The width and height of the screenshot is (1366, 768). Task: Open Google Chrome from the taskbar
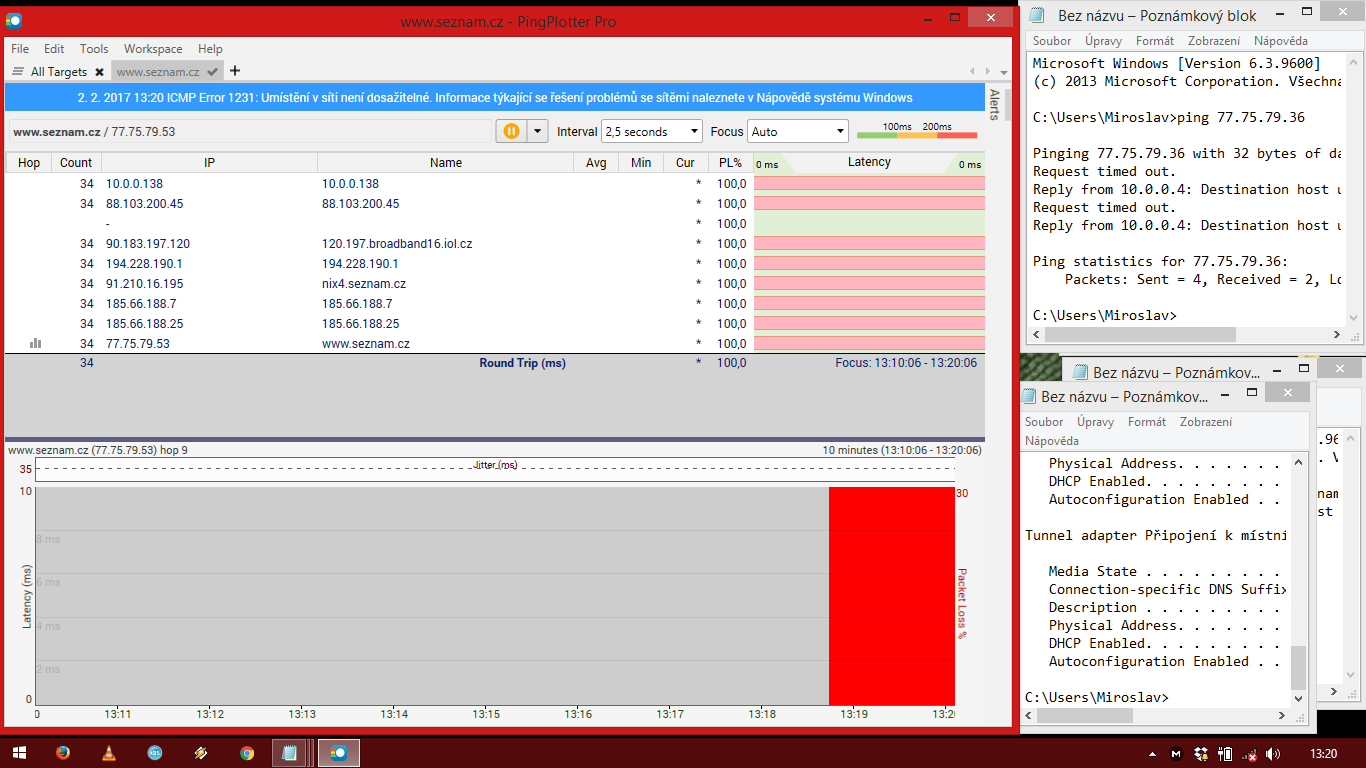point(247,753)
